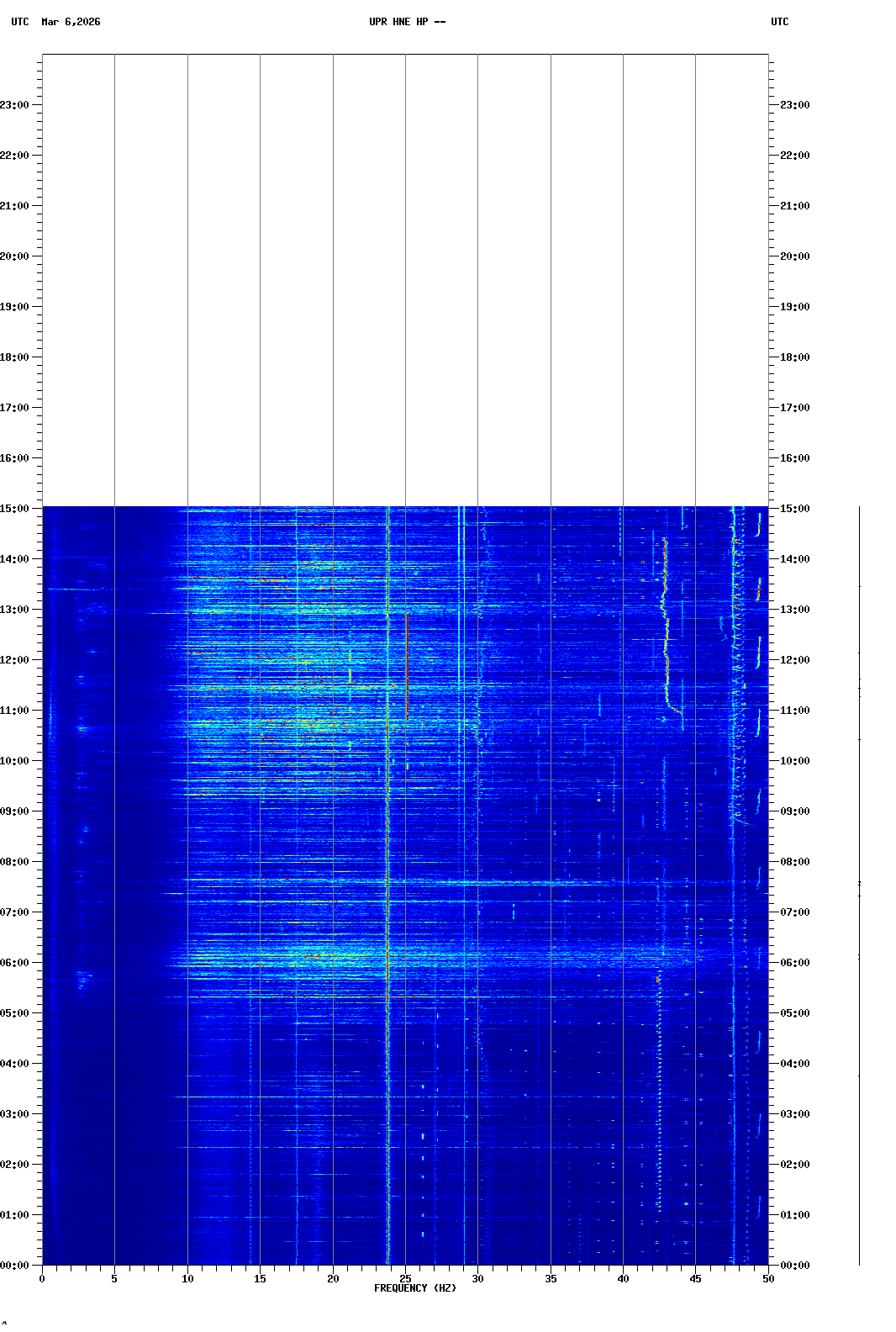Select the 11:00 time label on right axis
Image resolution: width=896 pixels, height=1332 pixels.
click(x=794, y=711)
